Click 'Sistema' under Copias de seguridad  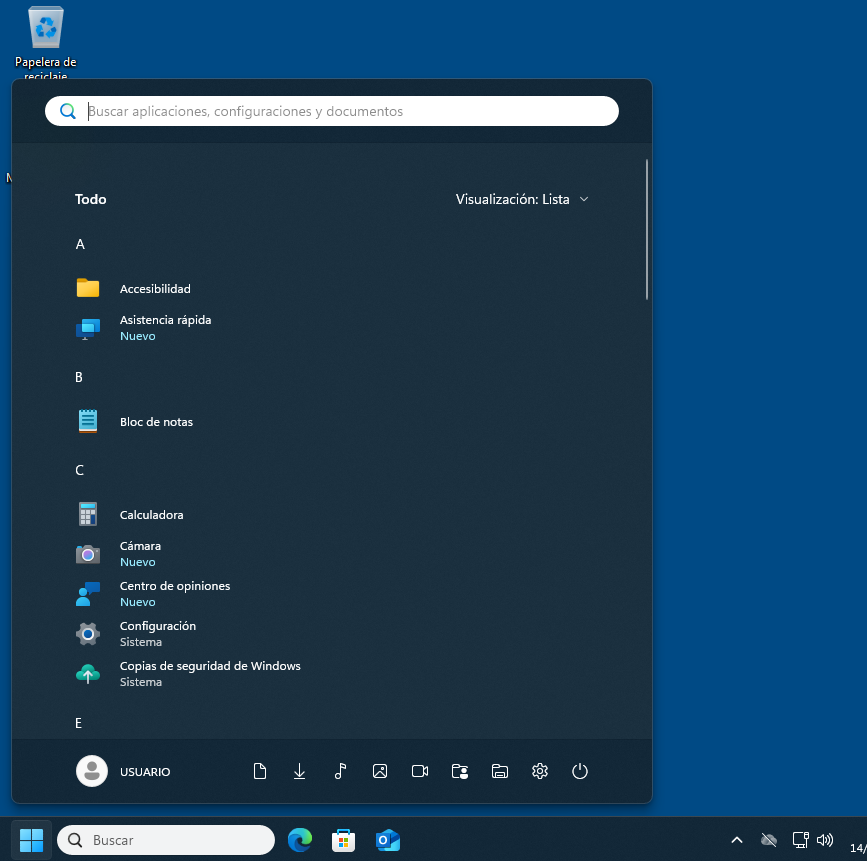tap(141, 682)
